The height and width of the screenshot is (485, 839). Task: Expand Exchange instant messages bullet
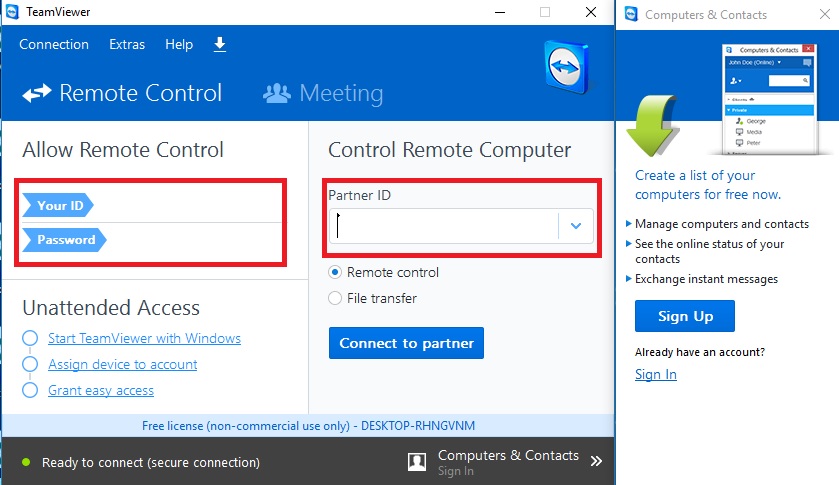coord(629,279)
